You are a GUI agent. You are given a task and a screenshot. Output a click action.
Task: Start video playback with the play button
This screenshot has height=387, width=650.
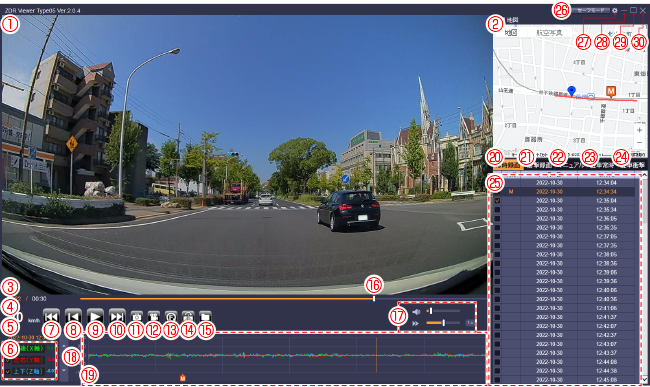coord(95,317)
